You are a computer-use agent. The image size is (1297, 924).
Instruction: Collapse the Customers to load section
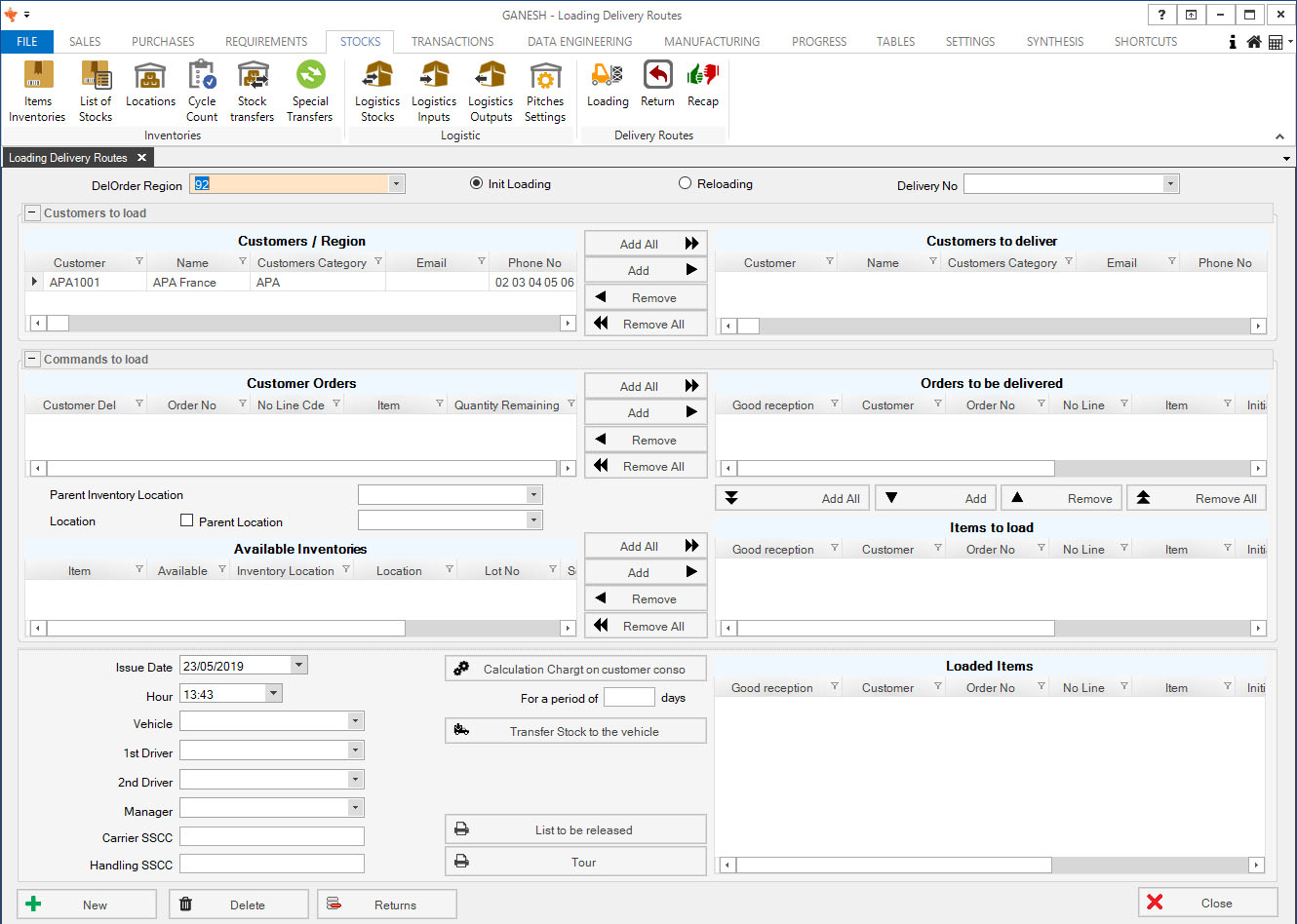32,212
